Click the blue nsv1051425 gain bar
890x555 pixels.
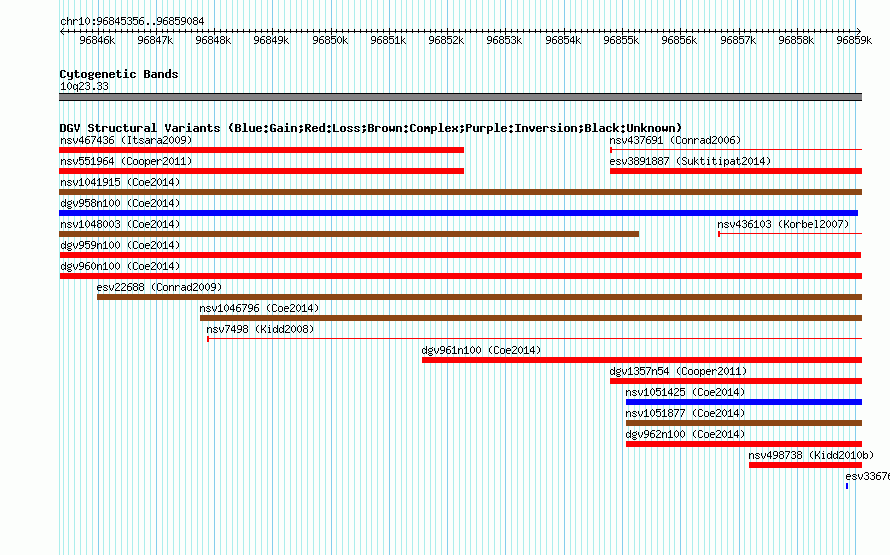(x=744, y=402)
